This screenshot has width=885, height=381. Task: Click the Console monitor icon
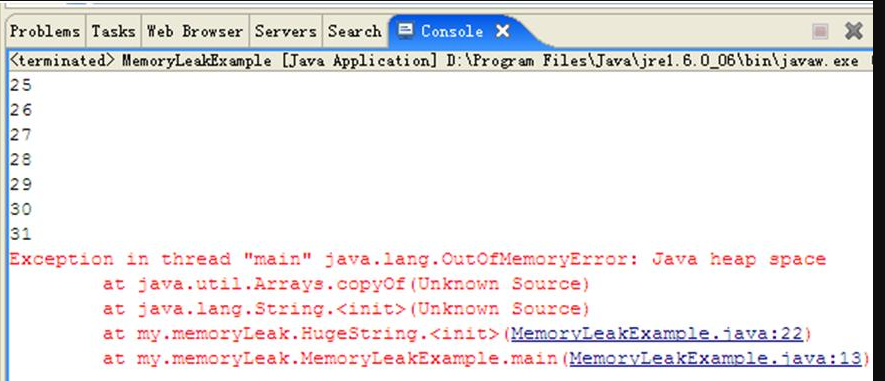pos(405,30)
